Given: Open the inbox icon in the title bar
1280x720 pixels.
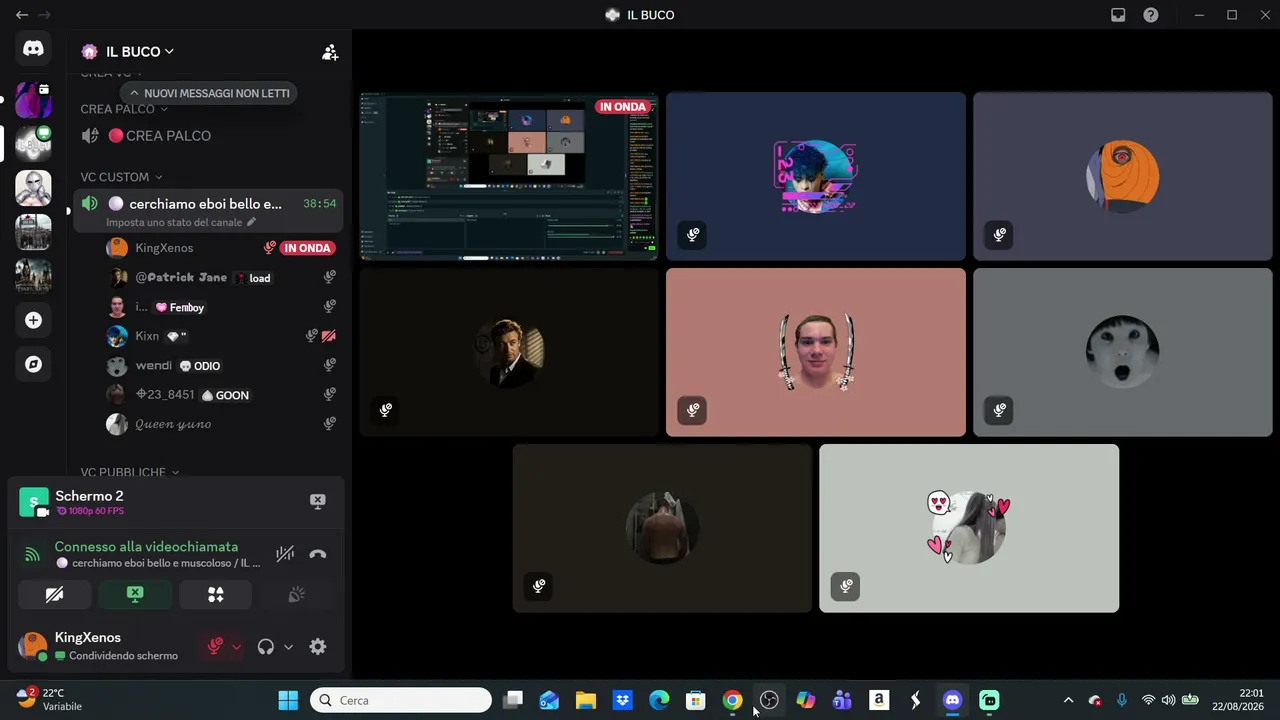Looking at the screenshot, I should [1118, 15].
